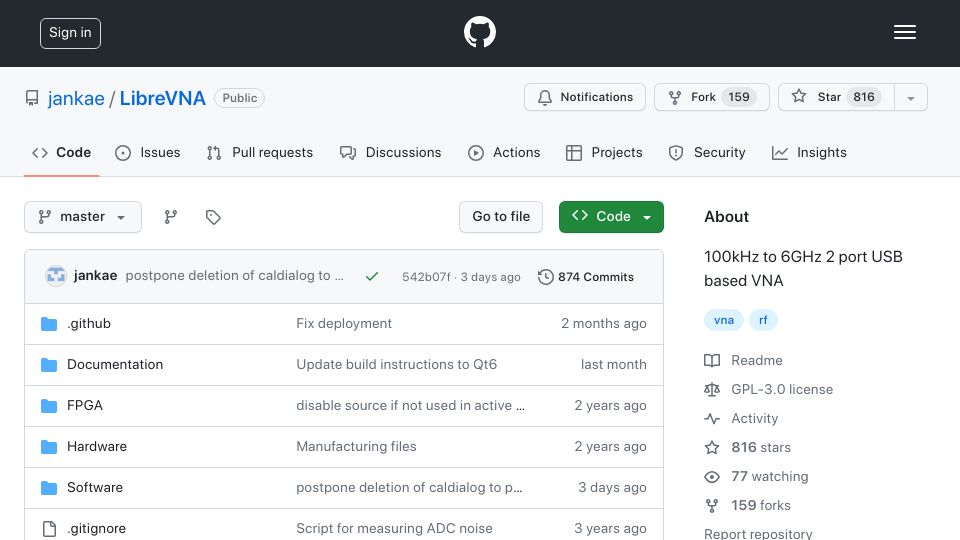Open the Pull requests tab

[260, 152]
